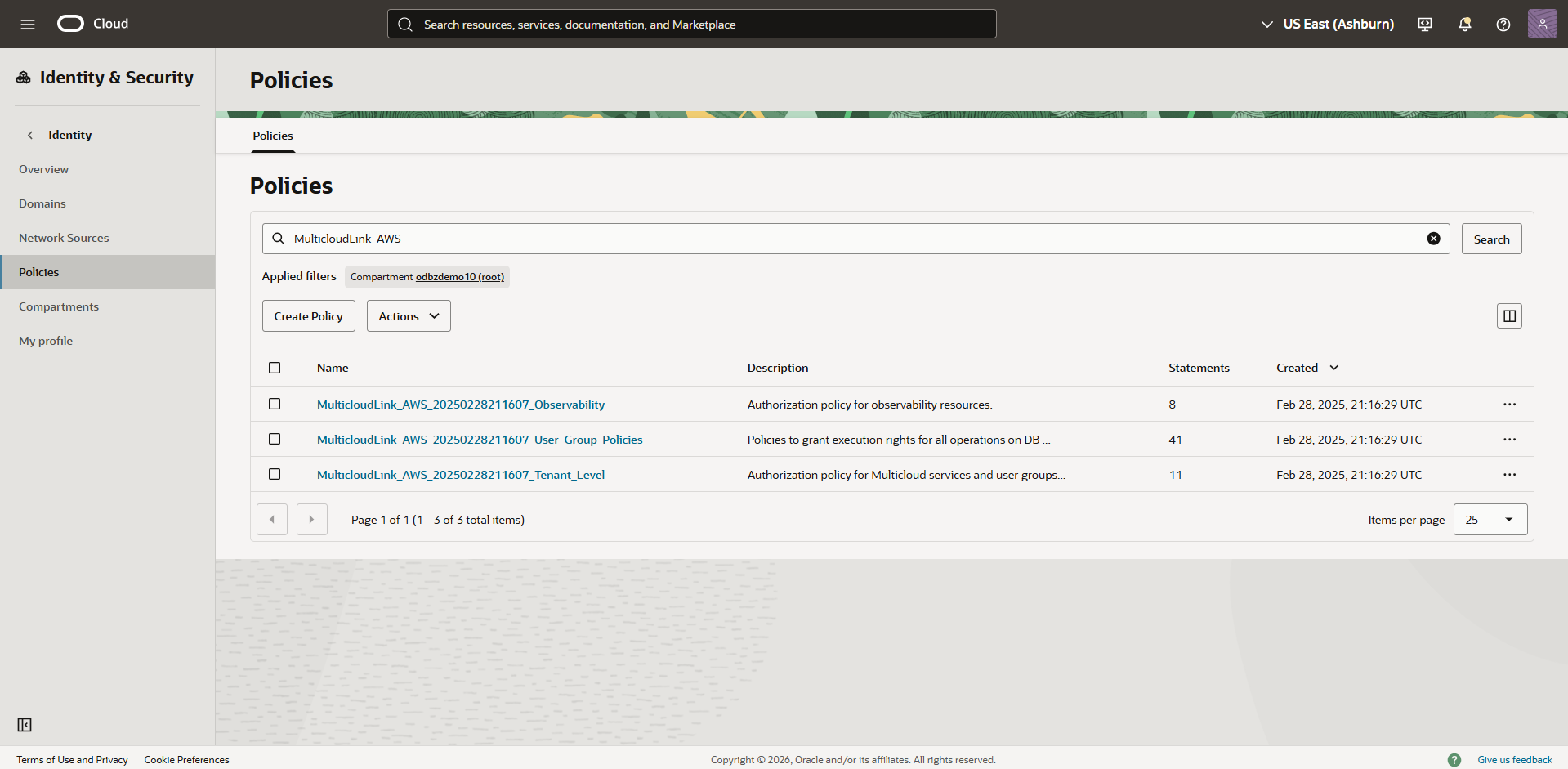Select the Policies tab
Image resolution: width=1568 pixels, height=769 pixels.
point(273,136)
